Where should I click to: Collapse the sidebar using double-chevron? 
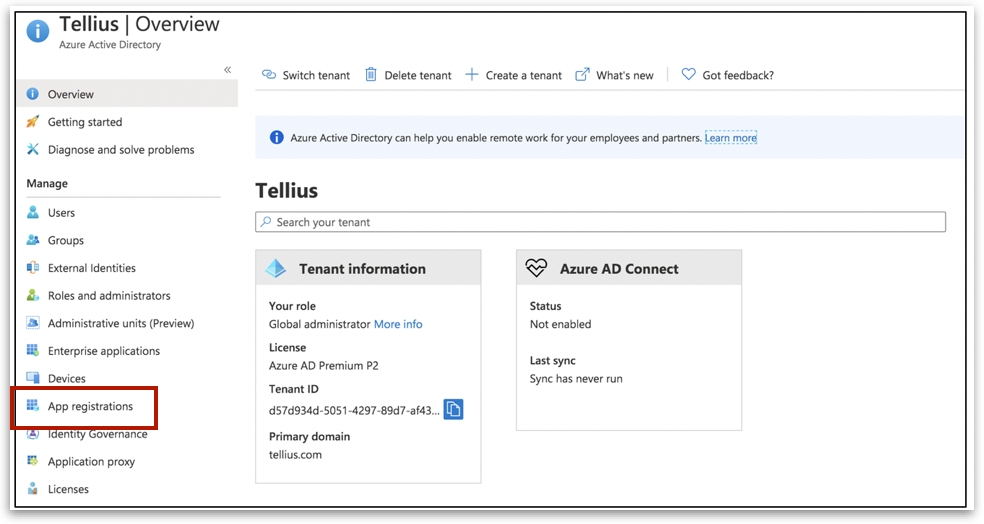[x=227, y=70]
